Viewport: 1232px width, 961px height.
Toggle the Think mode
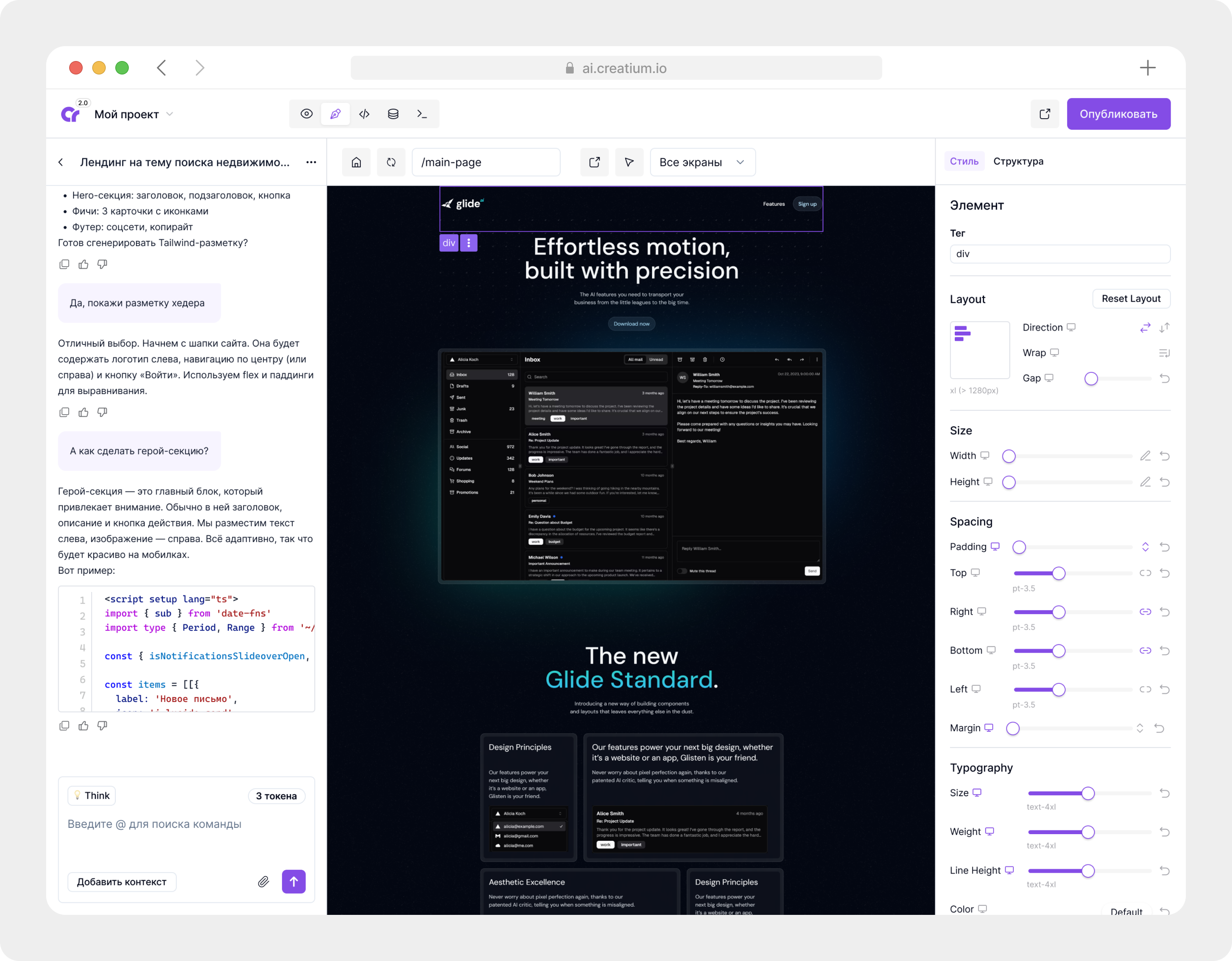92,796
